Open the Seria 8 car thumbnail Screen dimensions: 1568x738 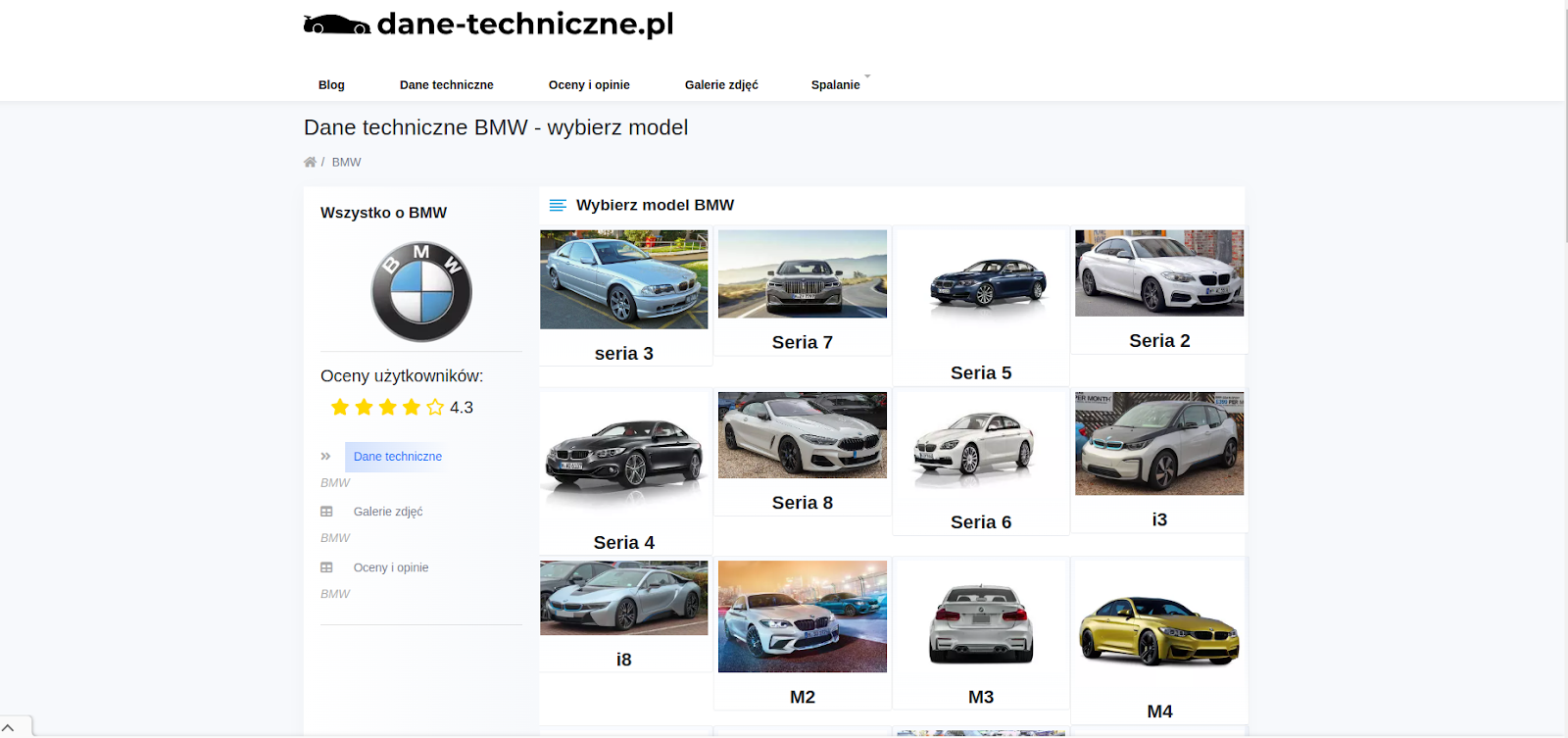(803, 435)
